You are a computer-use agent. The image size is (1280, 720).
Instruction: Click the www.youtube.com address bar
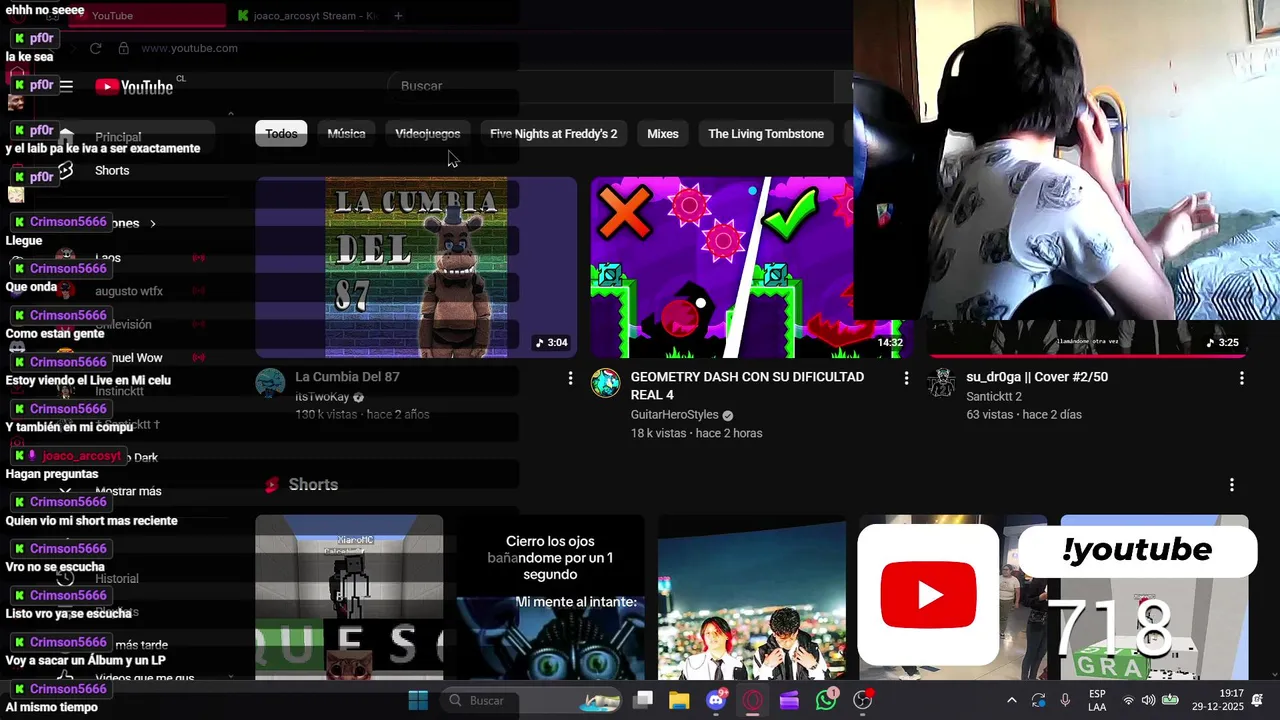click(190, 48)
